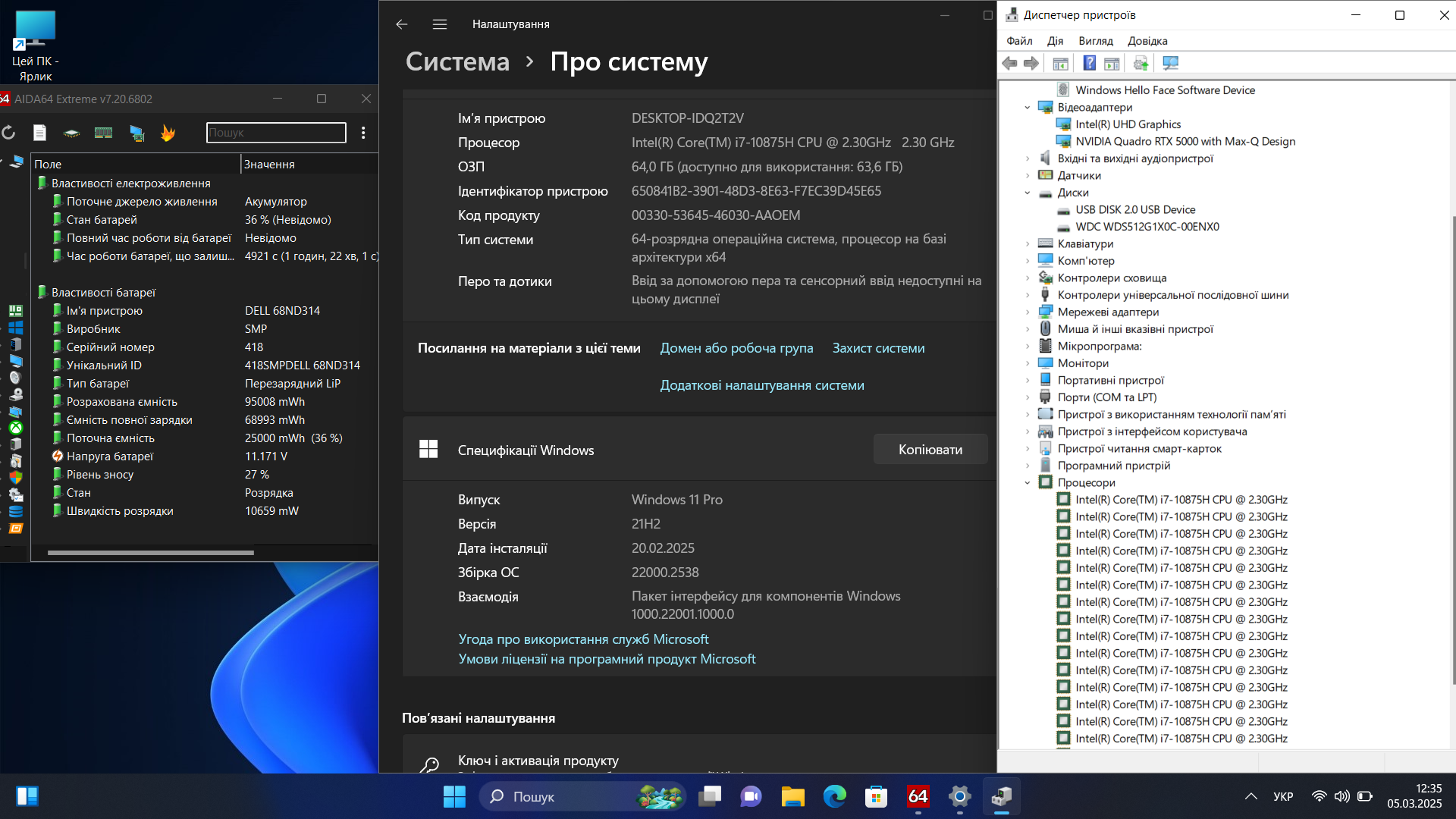Click the memory module icon in AIDA64 toolbar

[x=103, y=133]
